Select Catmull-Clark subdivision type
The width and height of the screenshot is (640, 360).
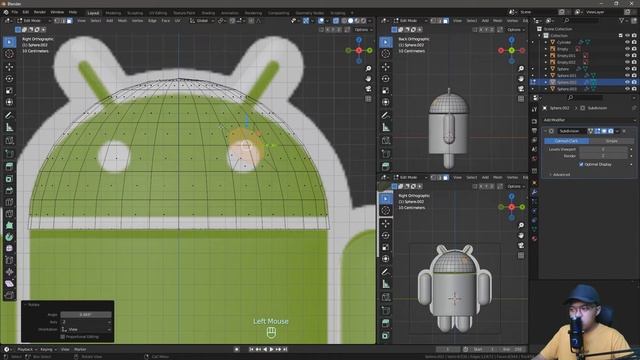(x=566, y=141)
